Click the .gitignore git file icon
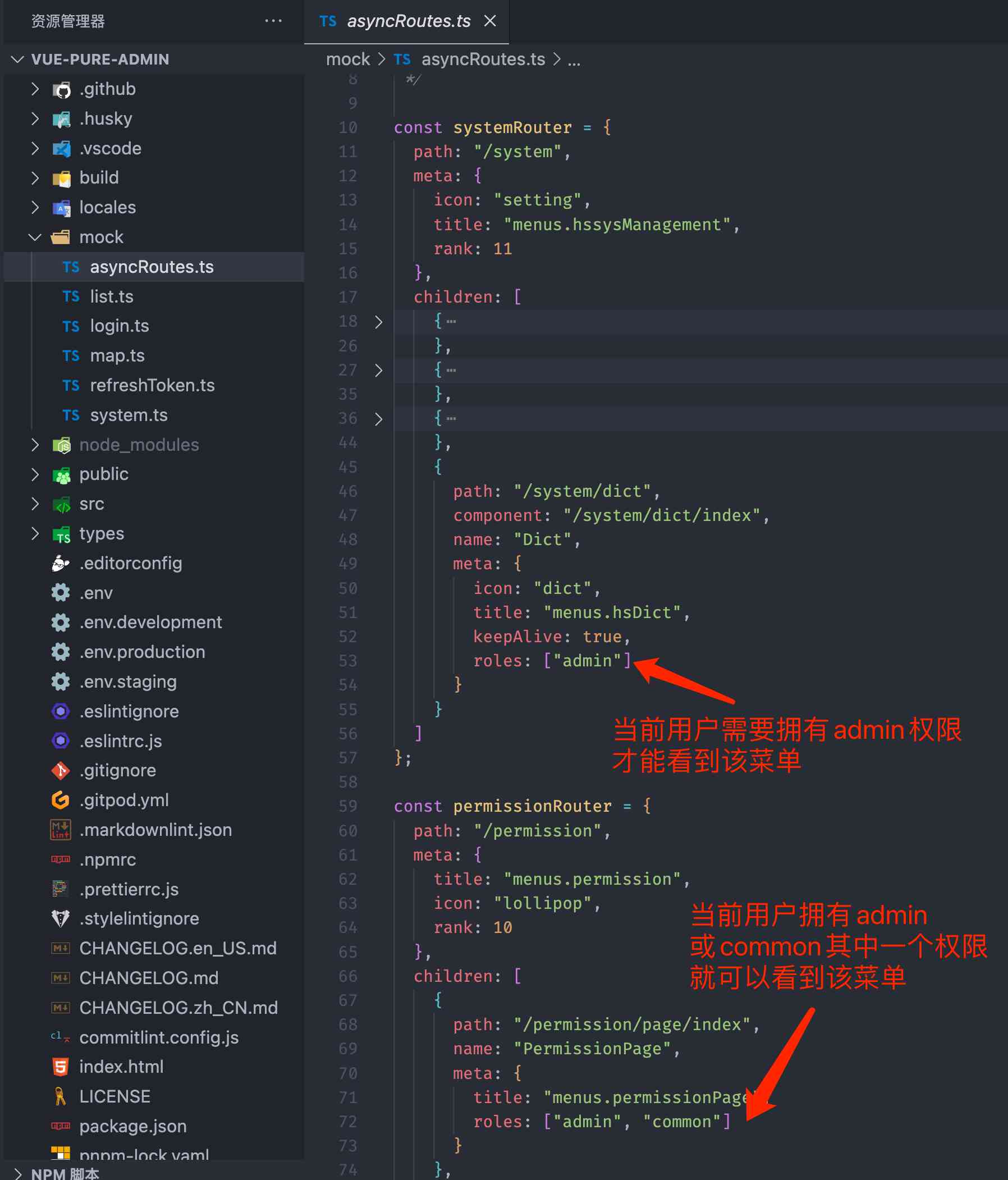Image resolution: width=1008 pixels, height=1180 pixels. coord(61,771)
